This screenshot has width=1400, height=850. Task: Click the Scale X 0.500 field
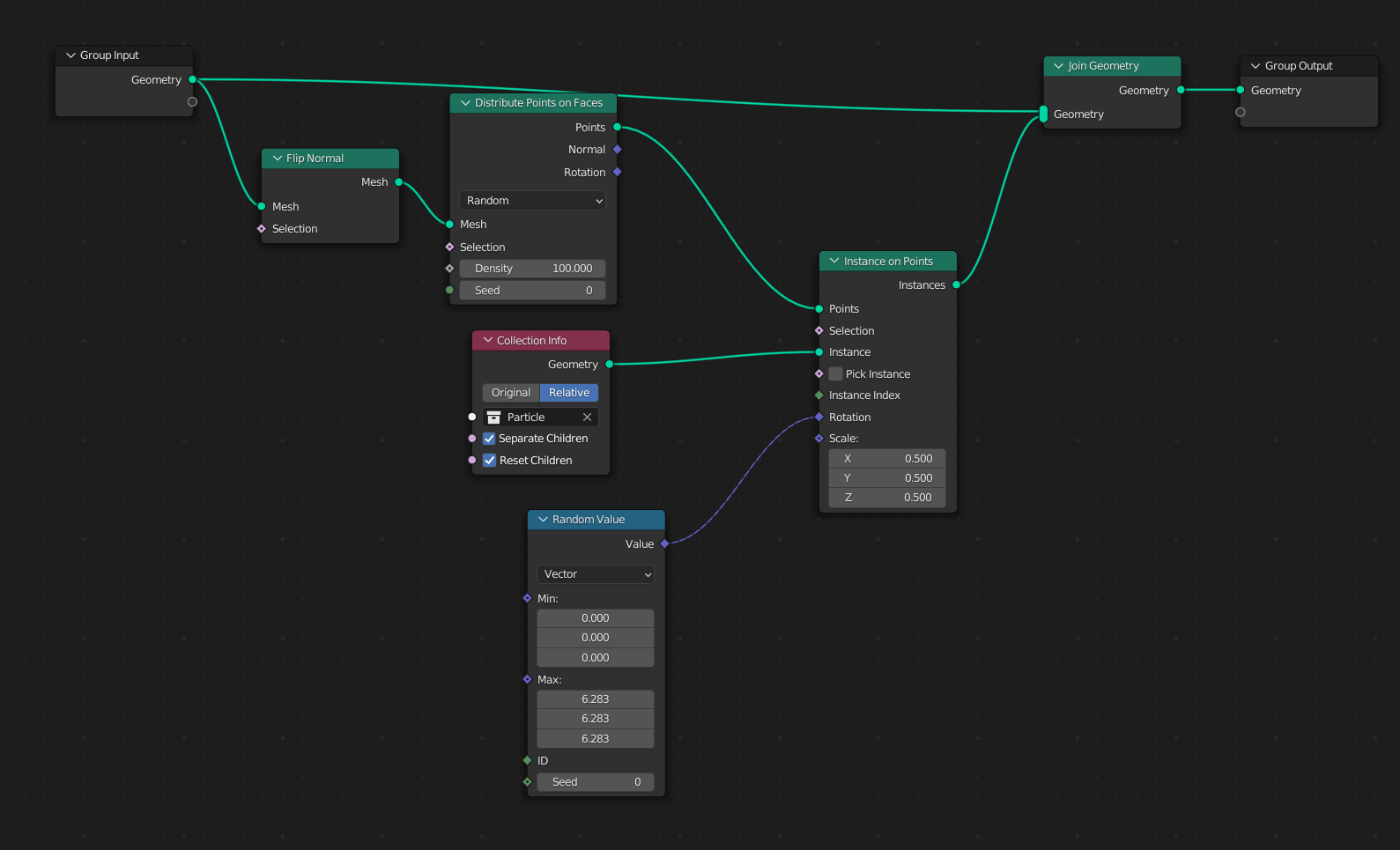(887, 459)
